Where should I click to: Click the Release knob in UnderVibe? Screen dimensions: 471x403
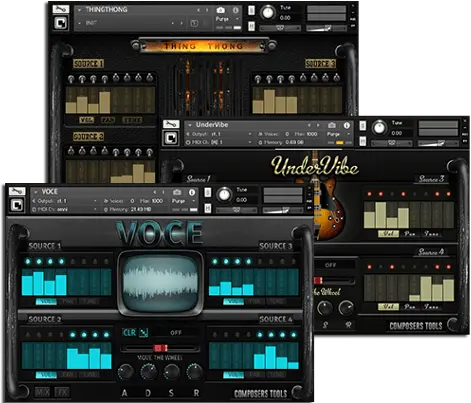(346, 308)
